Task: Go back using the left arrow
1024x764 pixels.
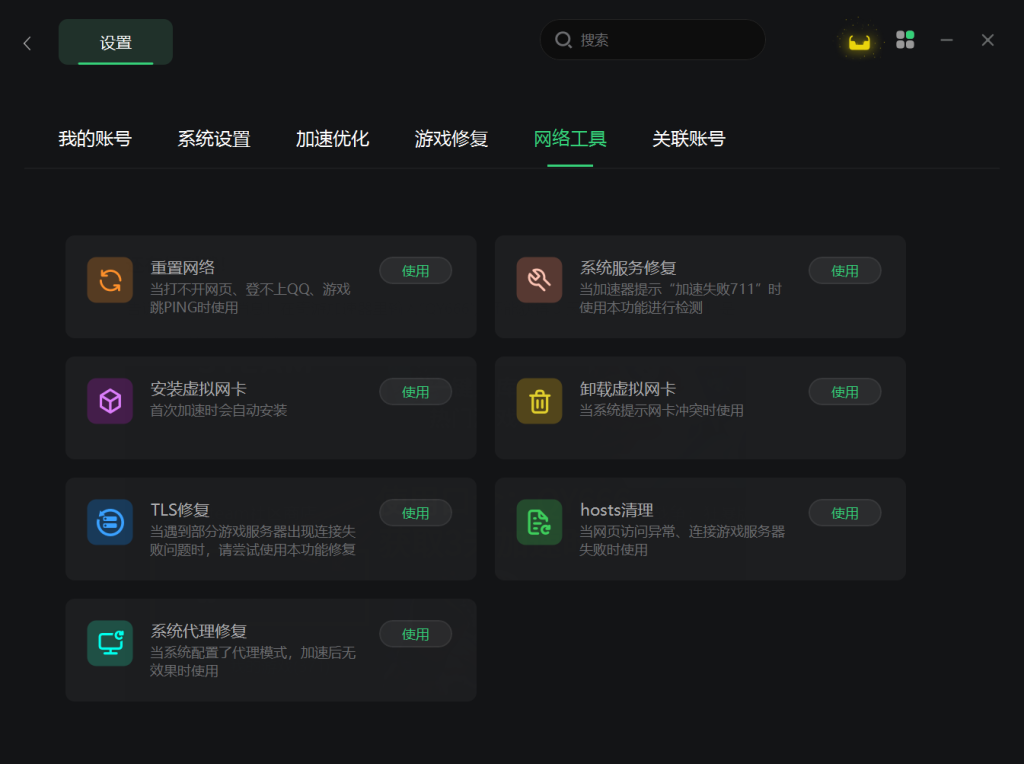Action: pyautogui.click(x=27, y=43)
